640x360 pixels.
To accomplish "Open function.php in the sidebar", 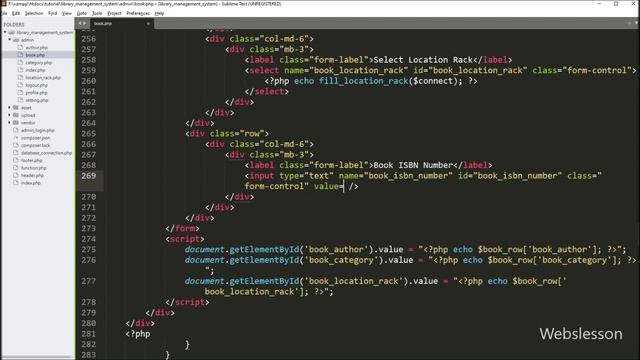I will 33,168.
